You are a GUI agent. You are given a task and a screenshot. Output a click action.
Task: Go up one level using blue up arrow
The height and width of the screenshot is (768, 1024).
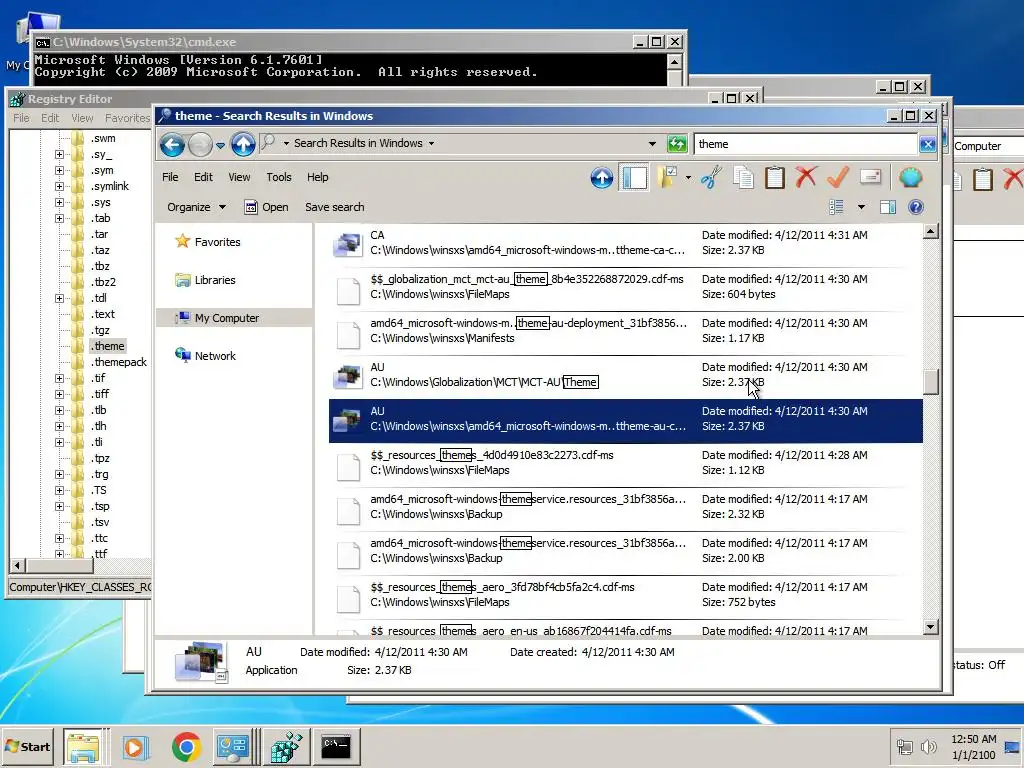[243, 144]
